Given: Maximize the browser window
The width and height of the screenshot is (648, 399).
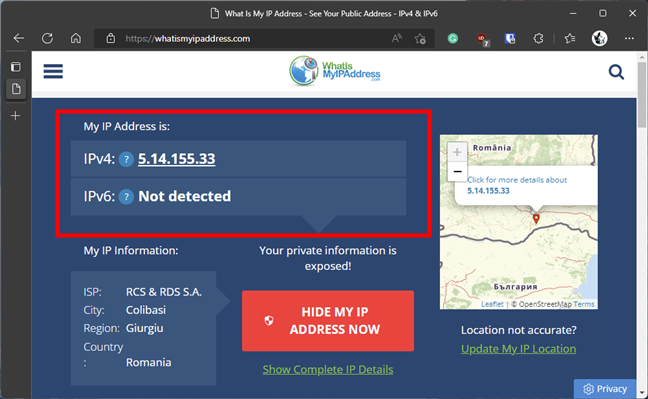Looking at the screenshot, I should click(603, 13).
